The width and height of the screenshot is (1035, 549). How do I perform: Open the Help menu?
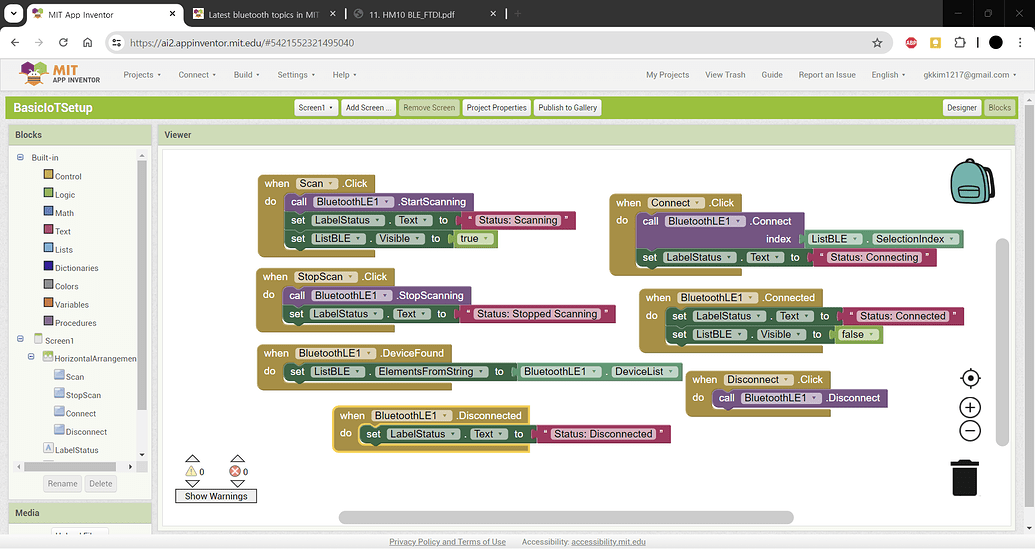click(x=344, y=75)
